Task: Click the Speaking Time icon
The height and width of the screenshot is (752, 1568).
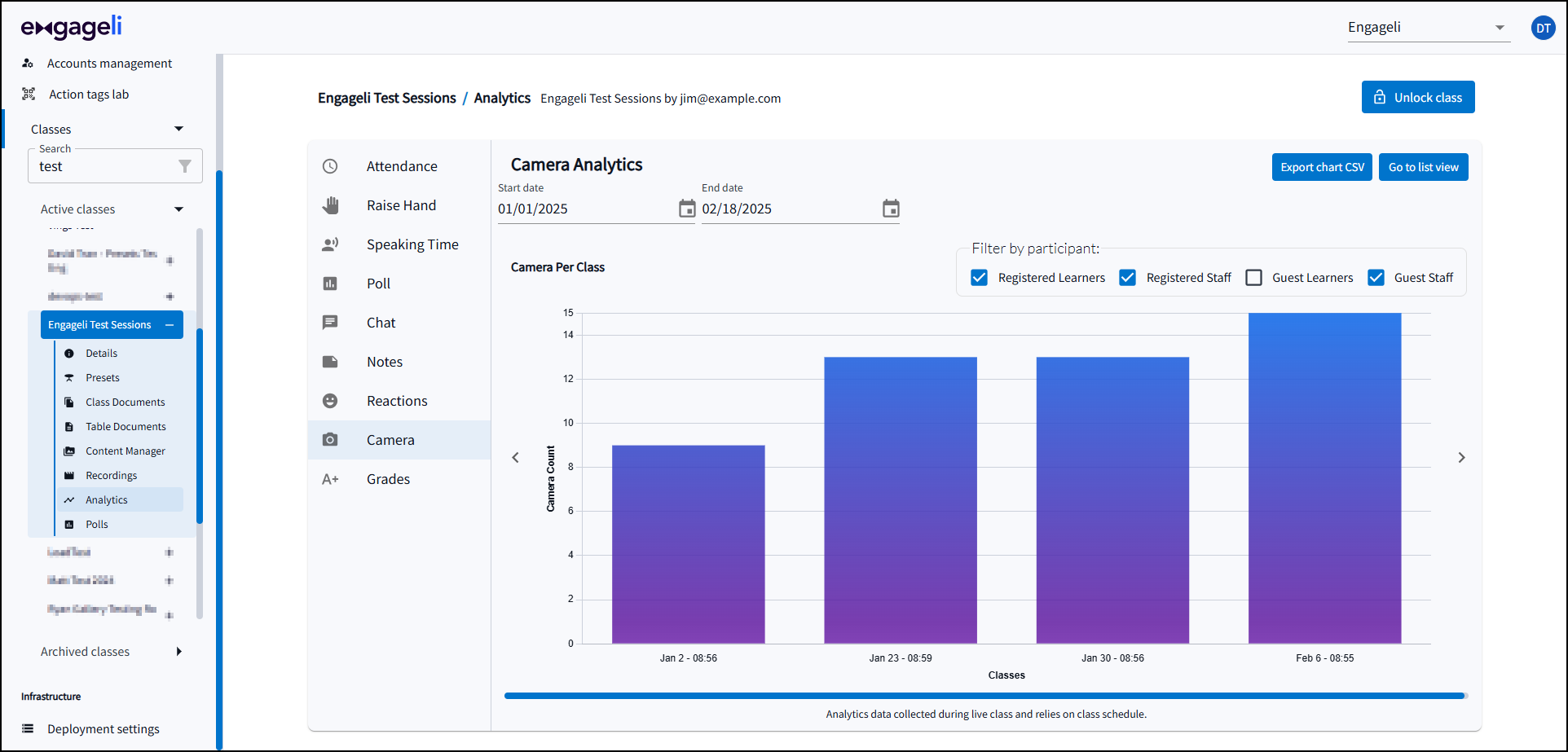Action: (x=330, y=244)
